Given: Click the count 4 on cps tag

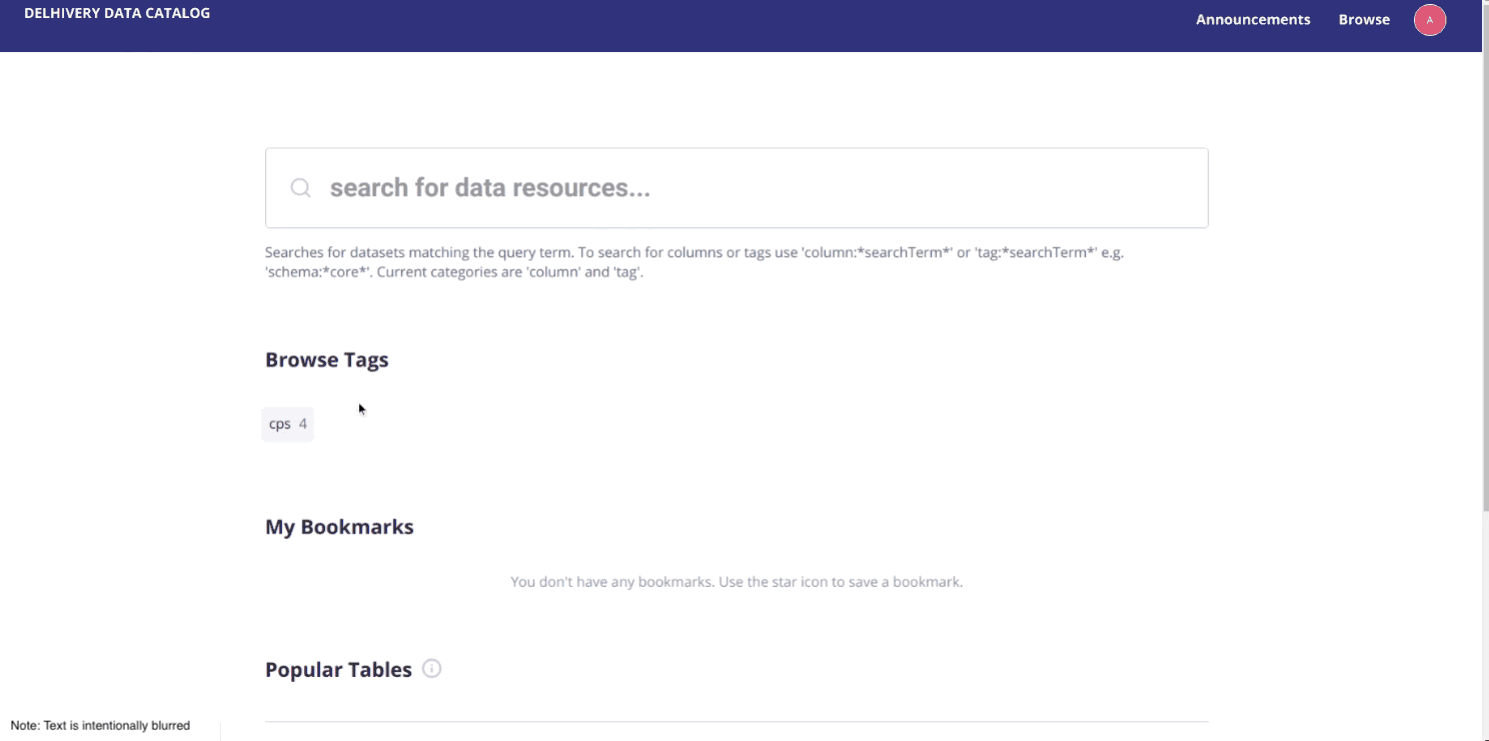Looking at the screenshot, I should coord(303,424).
